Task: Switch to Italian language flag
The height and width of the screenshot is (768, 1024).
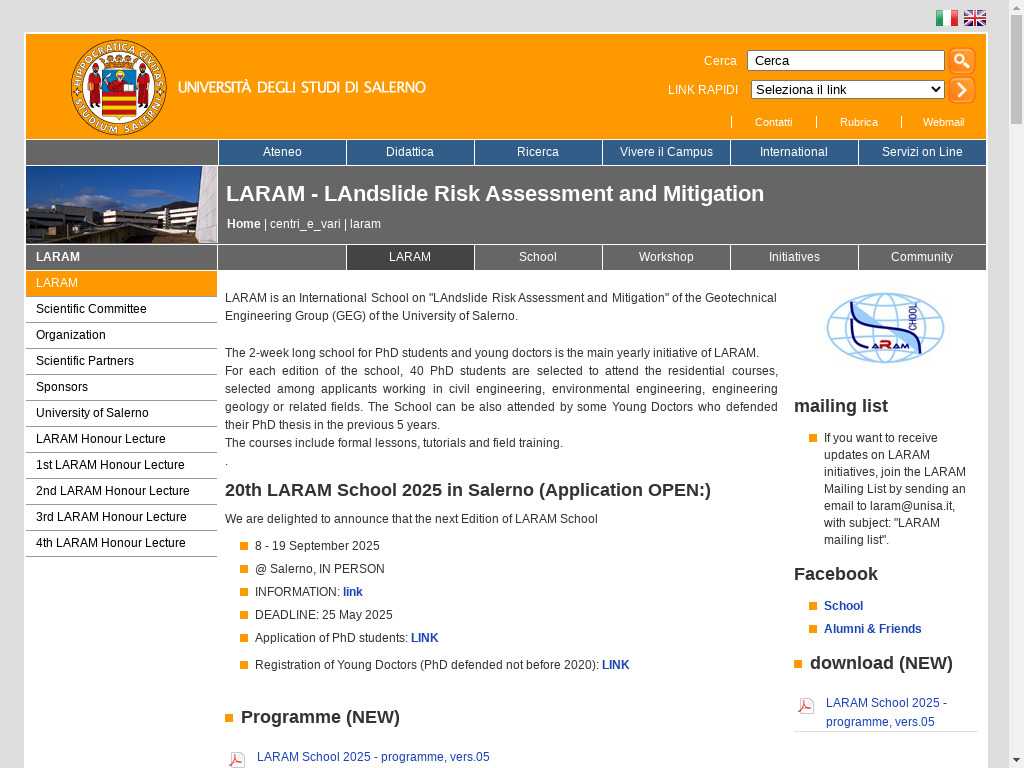Action: point(946,18)
